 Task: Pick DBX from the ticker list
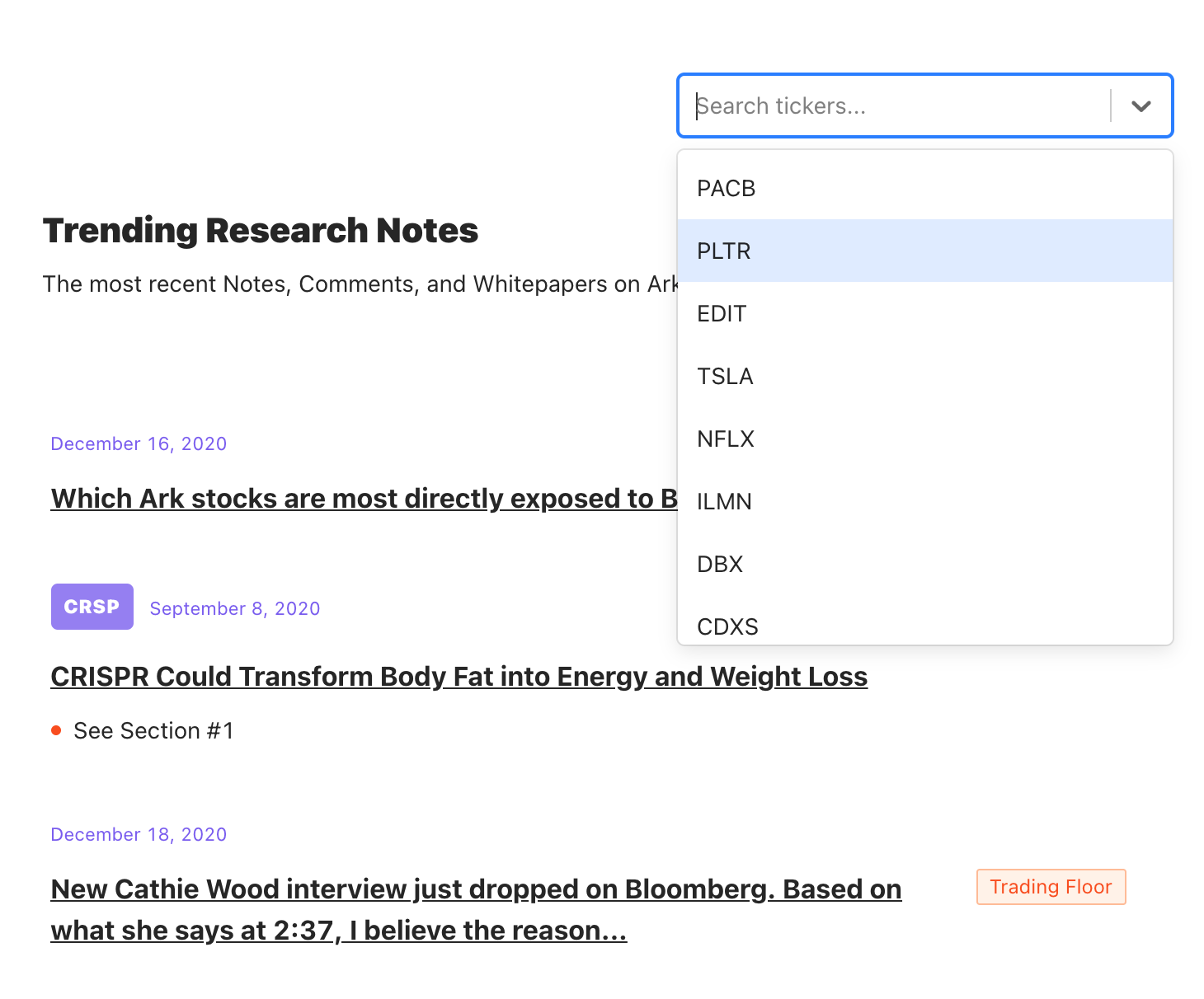pos(924,565)
